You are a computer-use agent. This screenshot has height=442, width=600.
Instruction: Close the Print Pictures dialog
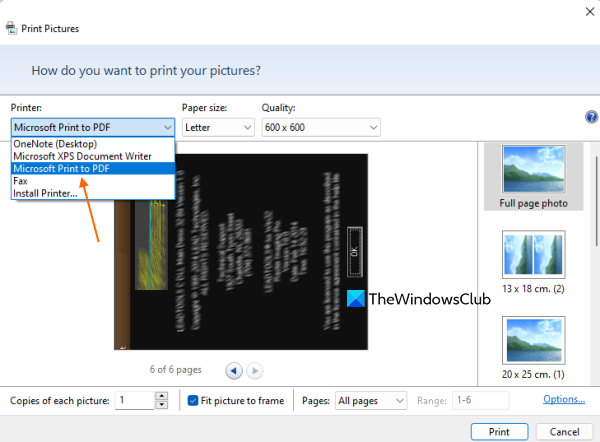point(590,11)
